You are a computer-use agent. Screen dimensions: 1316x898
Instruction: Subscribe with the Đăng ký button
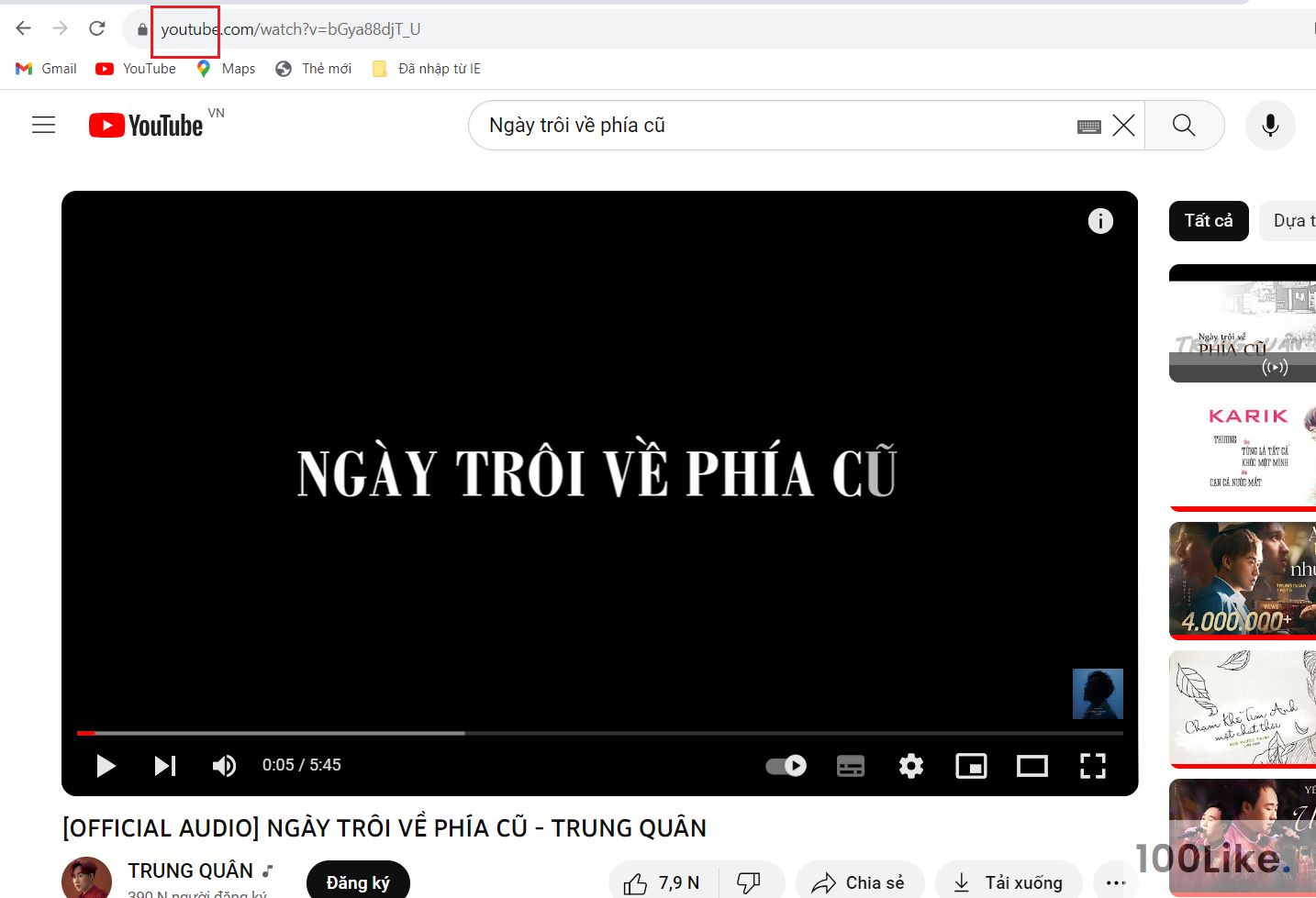358,881
